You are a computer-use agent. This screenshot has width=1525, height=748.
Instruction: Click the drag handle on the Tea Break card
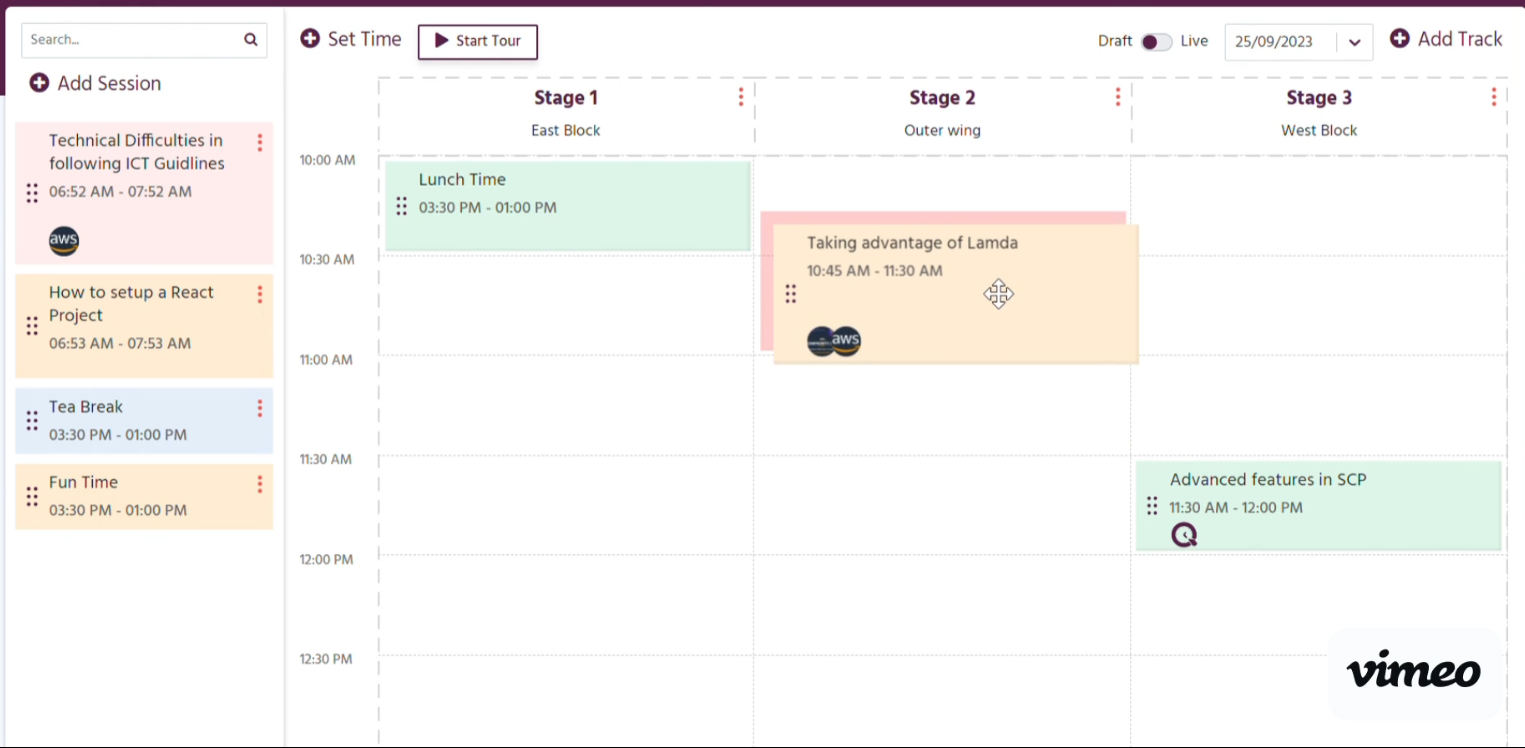point(31,420)
